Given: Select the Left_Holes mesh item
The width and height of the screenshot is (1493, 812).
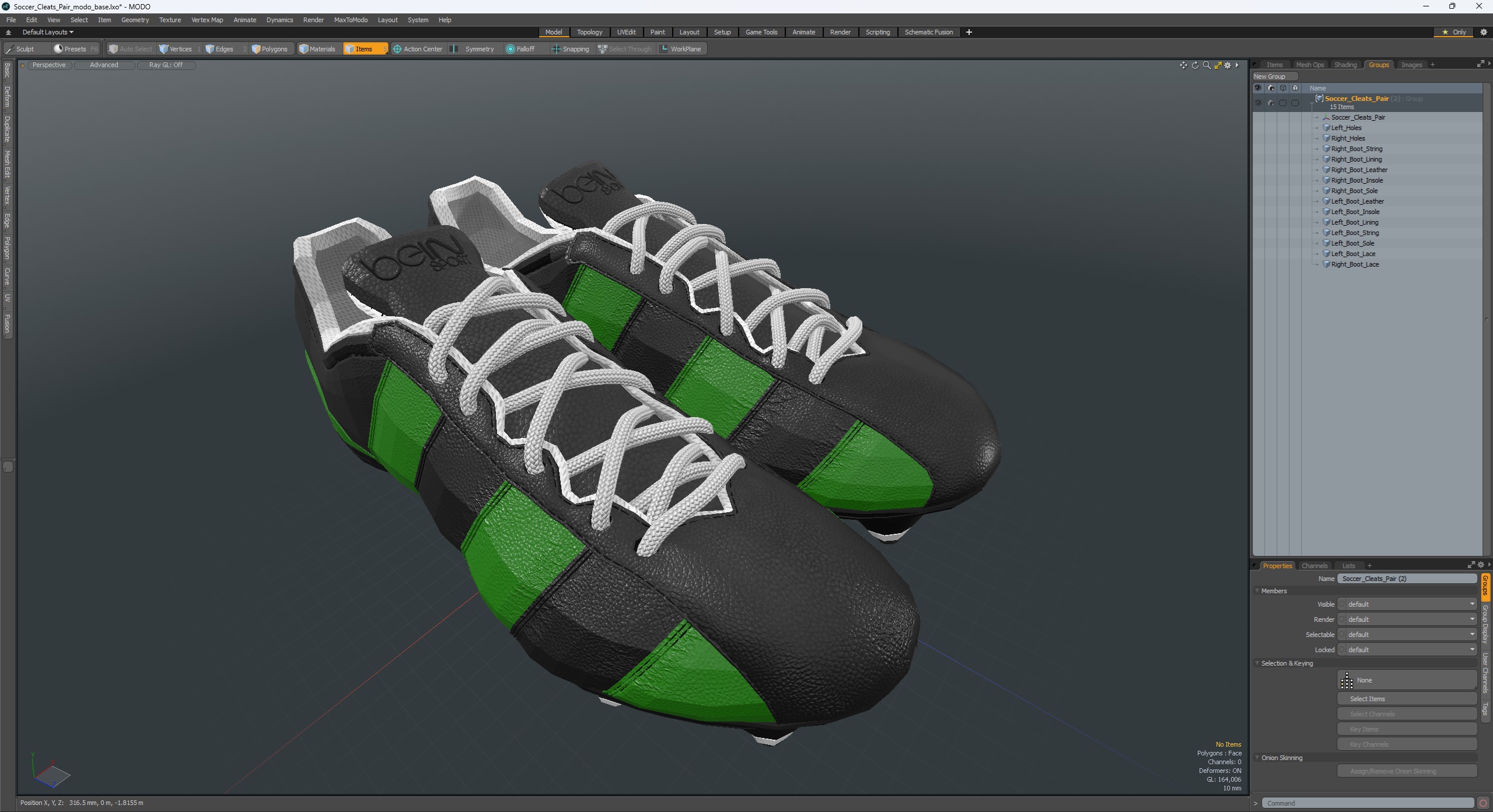Looking at the screenshot, I should [1346, 128].
